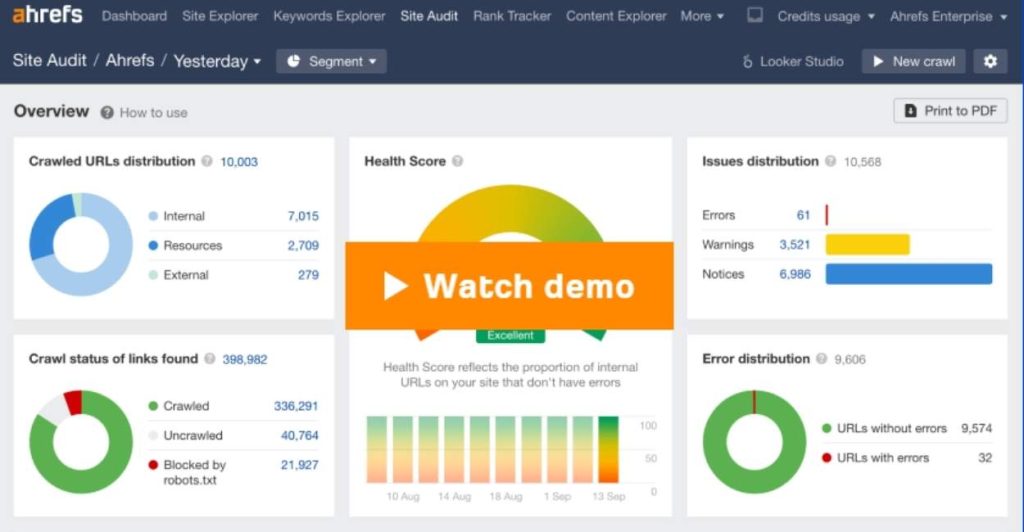1024x532 pixels.
Task: Click the 7,015 Internal URLs count
Action: (302, 216)
